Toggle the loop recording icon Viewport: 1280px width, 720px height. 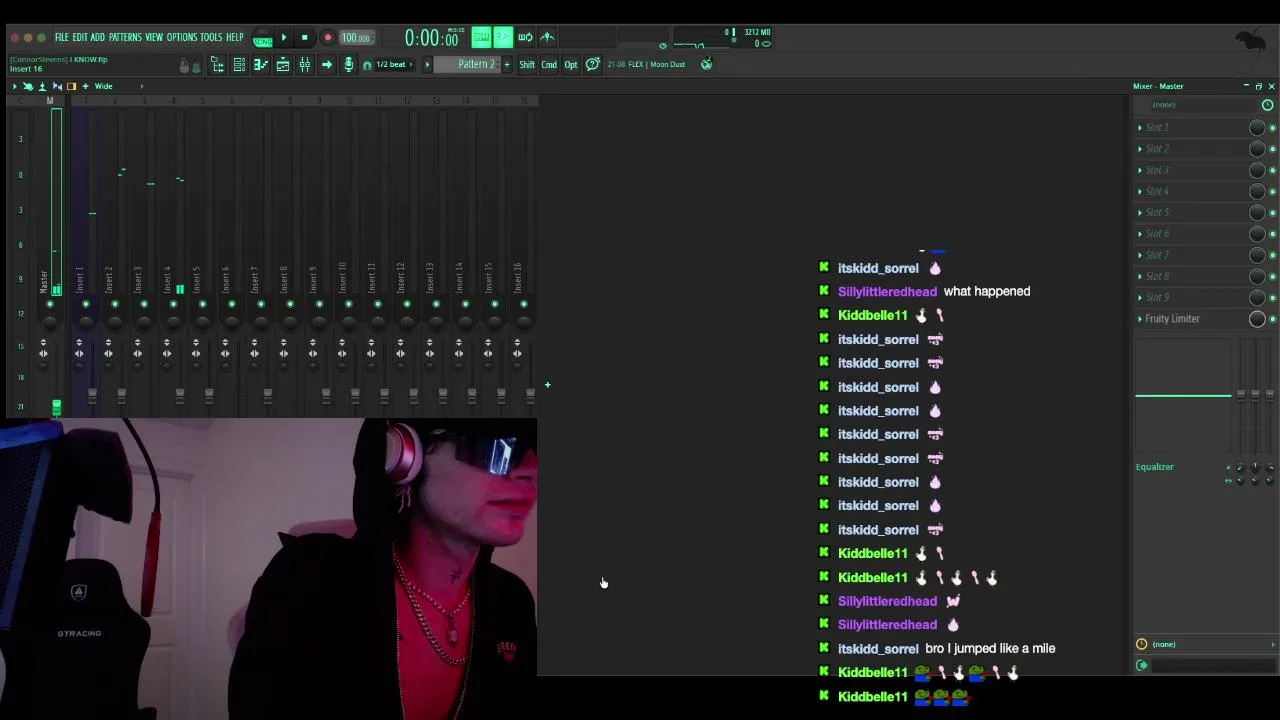525,38
